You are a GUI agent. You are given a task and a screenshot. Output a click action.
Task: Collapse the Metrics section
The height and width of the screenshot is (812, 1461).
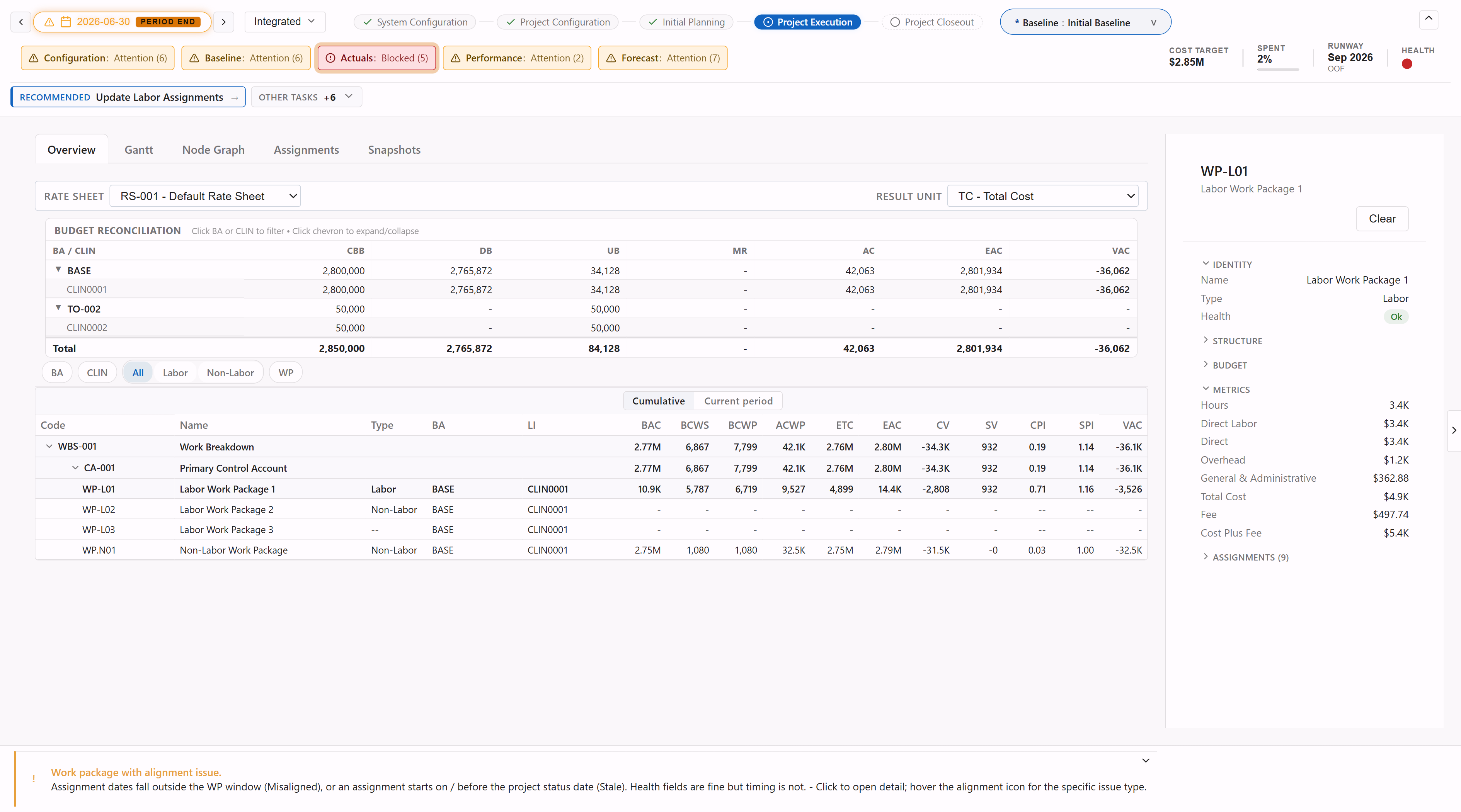1225,389
